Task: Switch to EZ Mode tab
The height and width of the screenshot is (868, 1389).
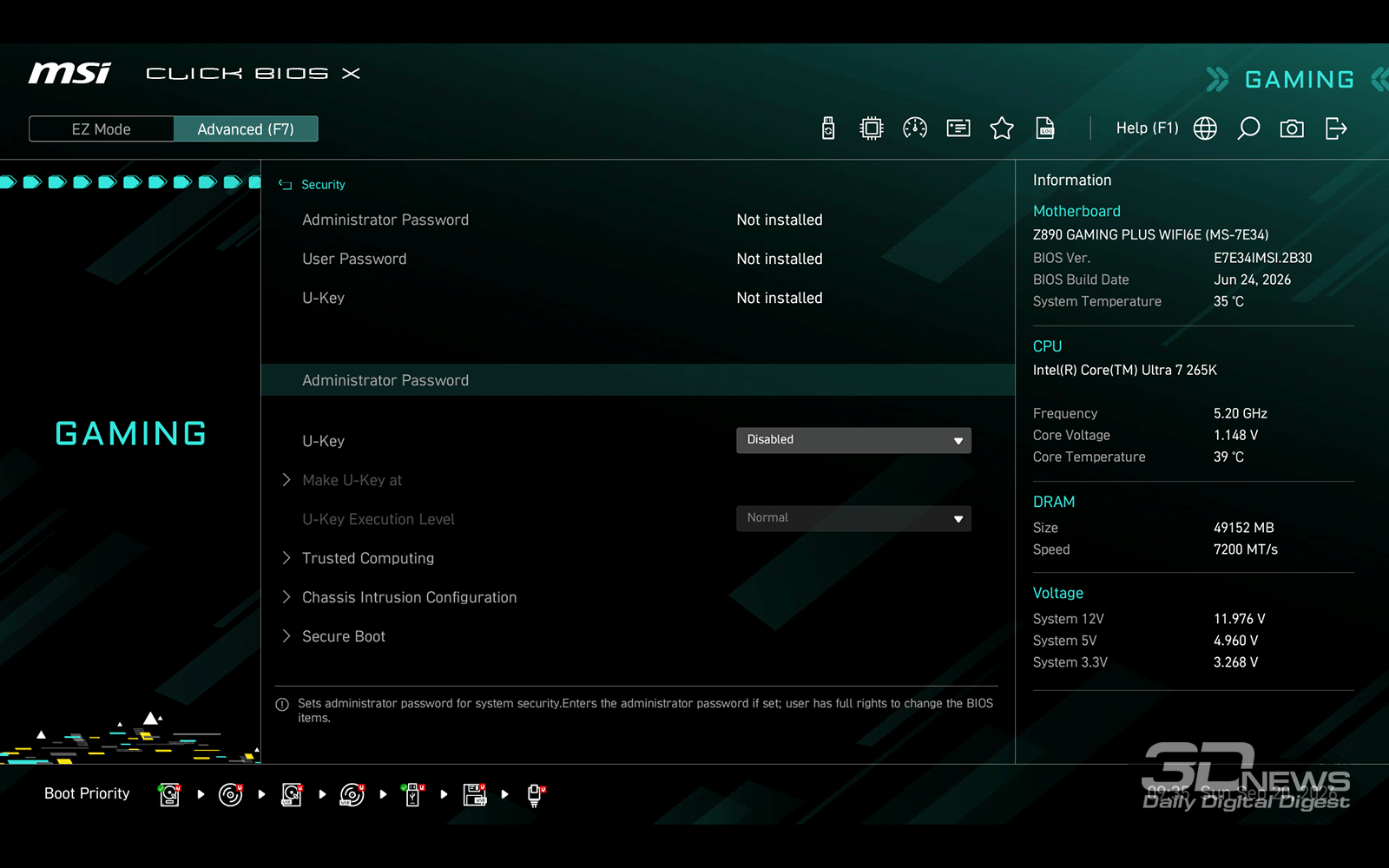Action: click(x=102, y=129)
